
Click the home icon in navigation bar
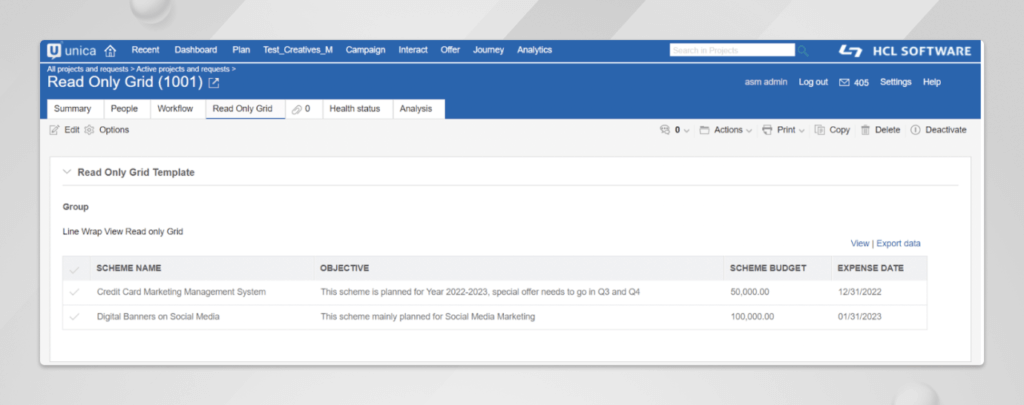110,50
